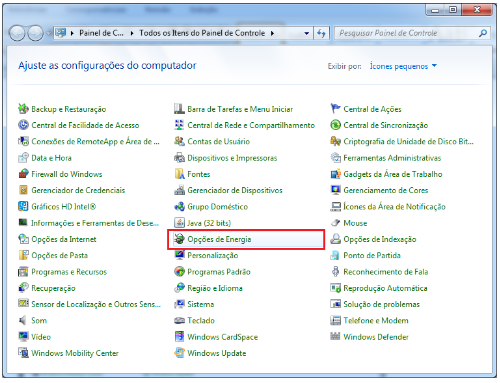Click the Som speaker icon
Image resolution: width=500 pixels, height=383 pixels.
[x=23, y=320]
